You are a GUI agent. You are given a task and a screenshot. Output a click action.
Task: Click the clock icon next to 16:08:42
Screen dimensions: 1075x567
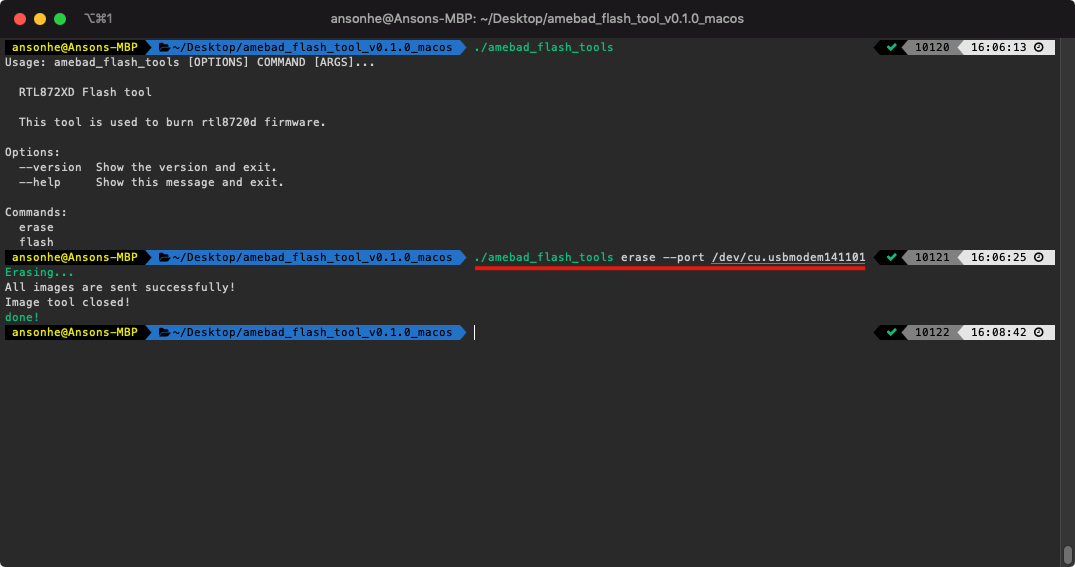click(1039, 333)
